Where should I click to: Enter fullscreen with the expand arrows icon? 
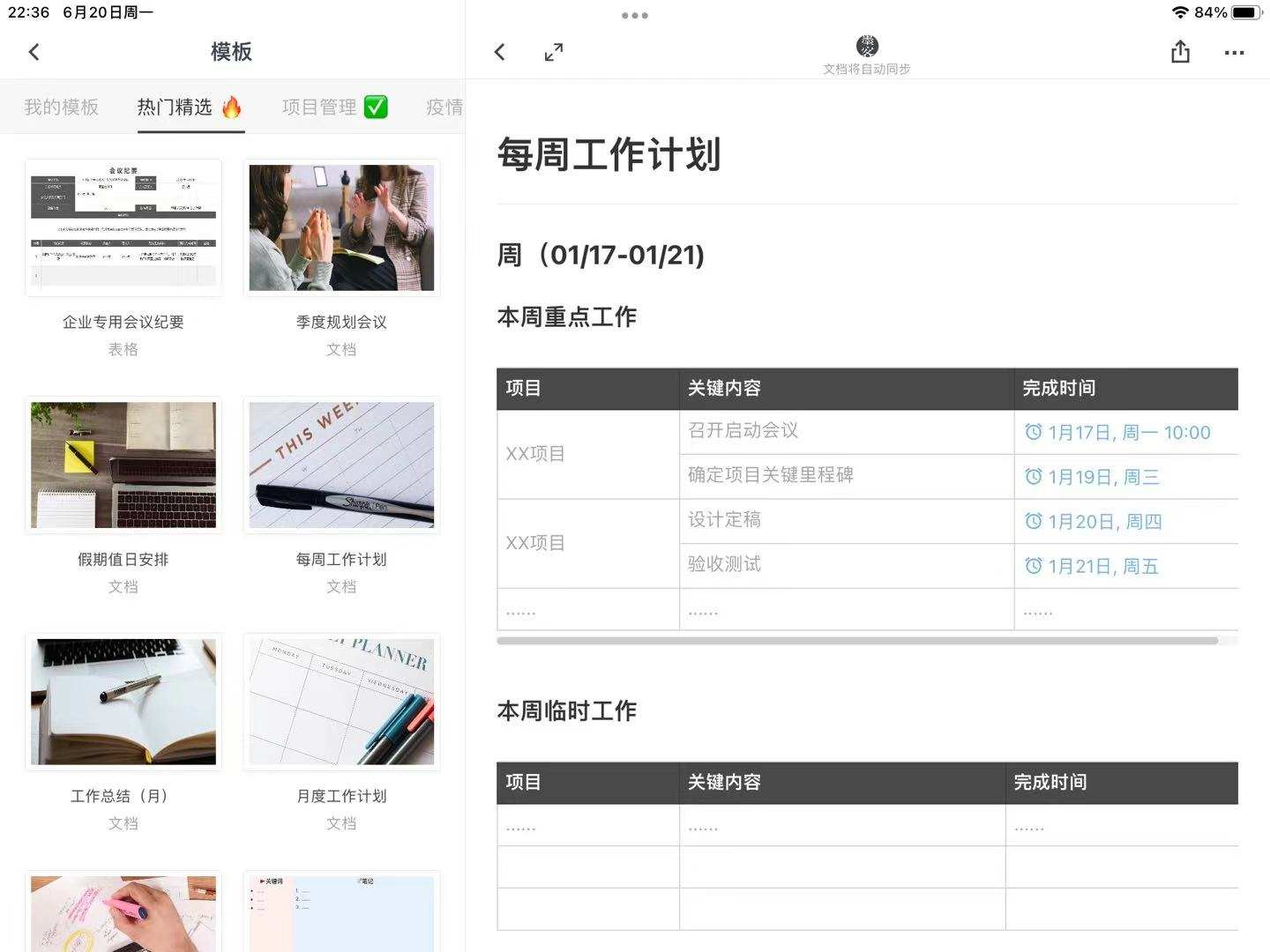pyautogui.click(x=554, y=52)
